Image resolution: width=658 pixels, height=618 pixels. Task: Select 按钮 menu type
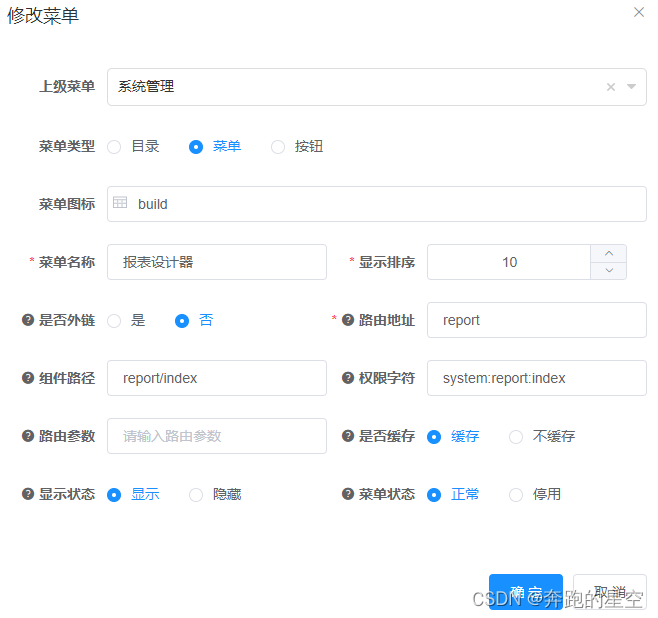[297, 146]
